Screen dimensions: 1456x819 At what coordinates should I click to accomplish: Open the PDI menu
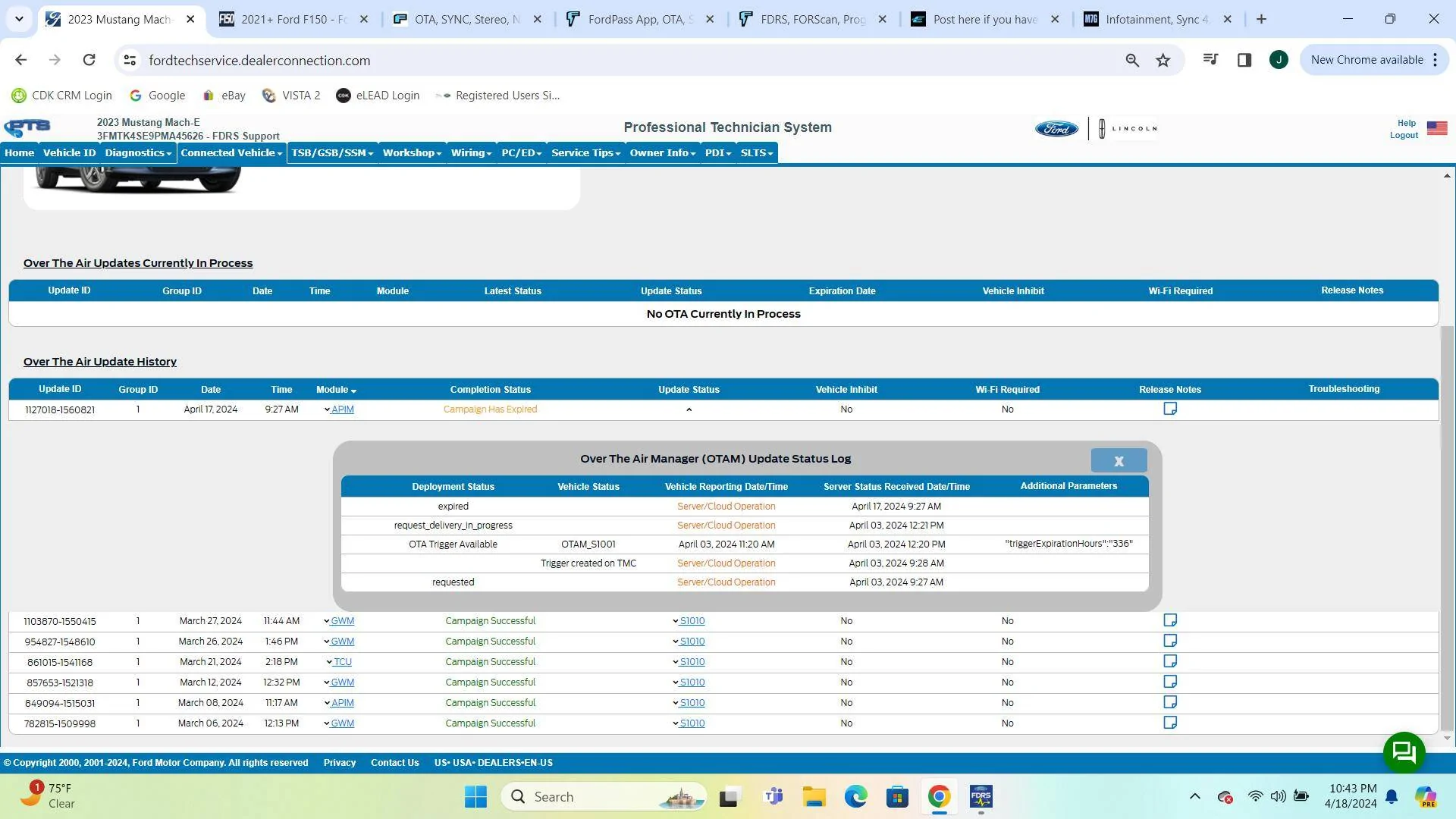pyautogui.click(x=717, y=153)
